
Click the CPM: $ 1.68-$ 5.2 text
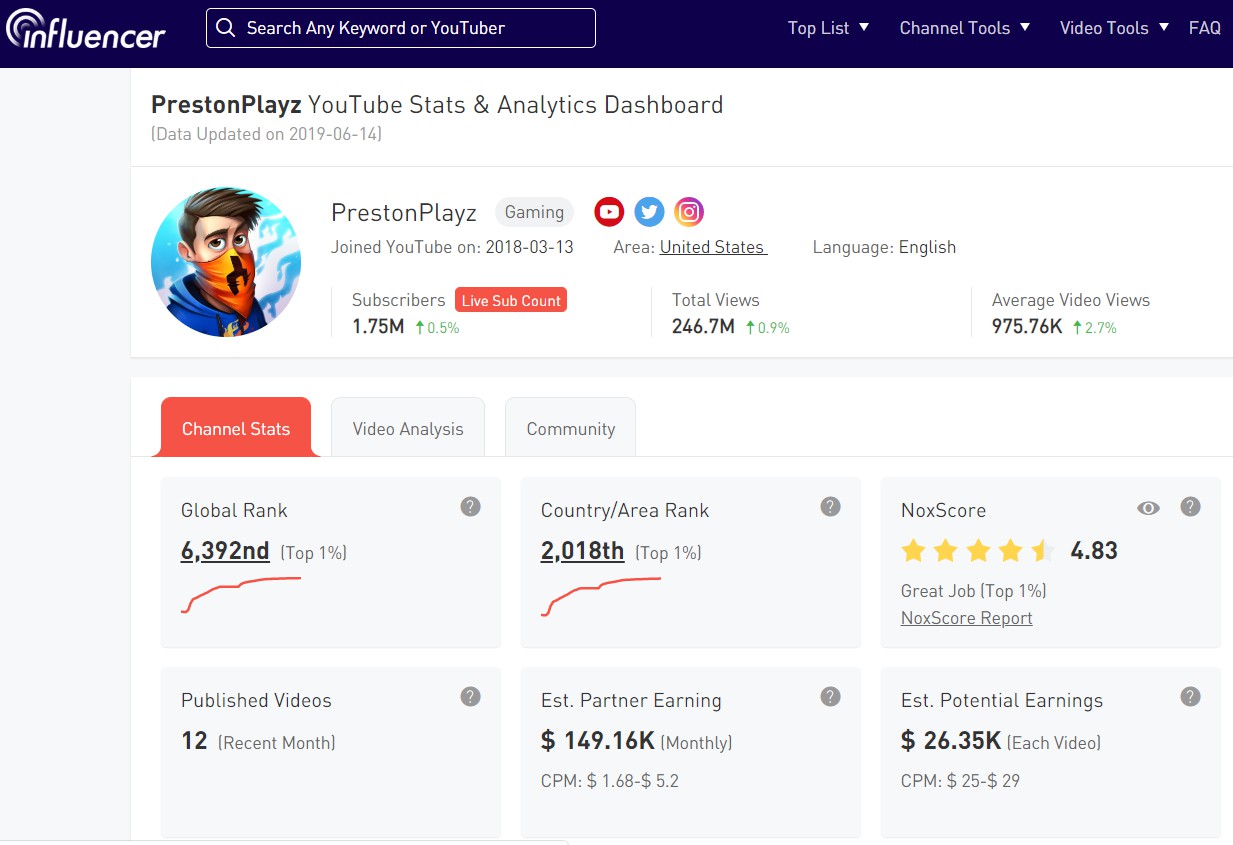pyautogui.click(x=610, y=781)
